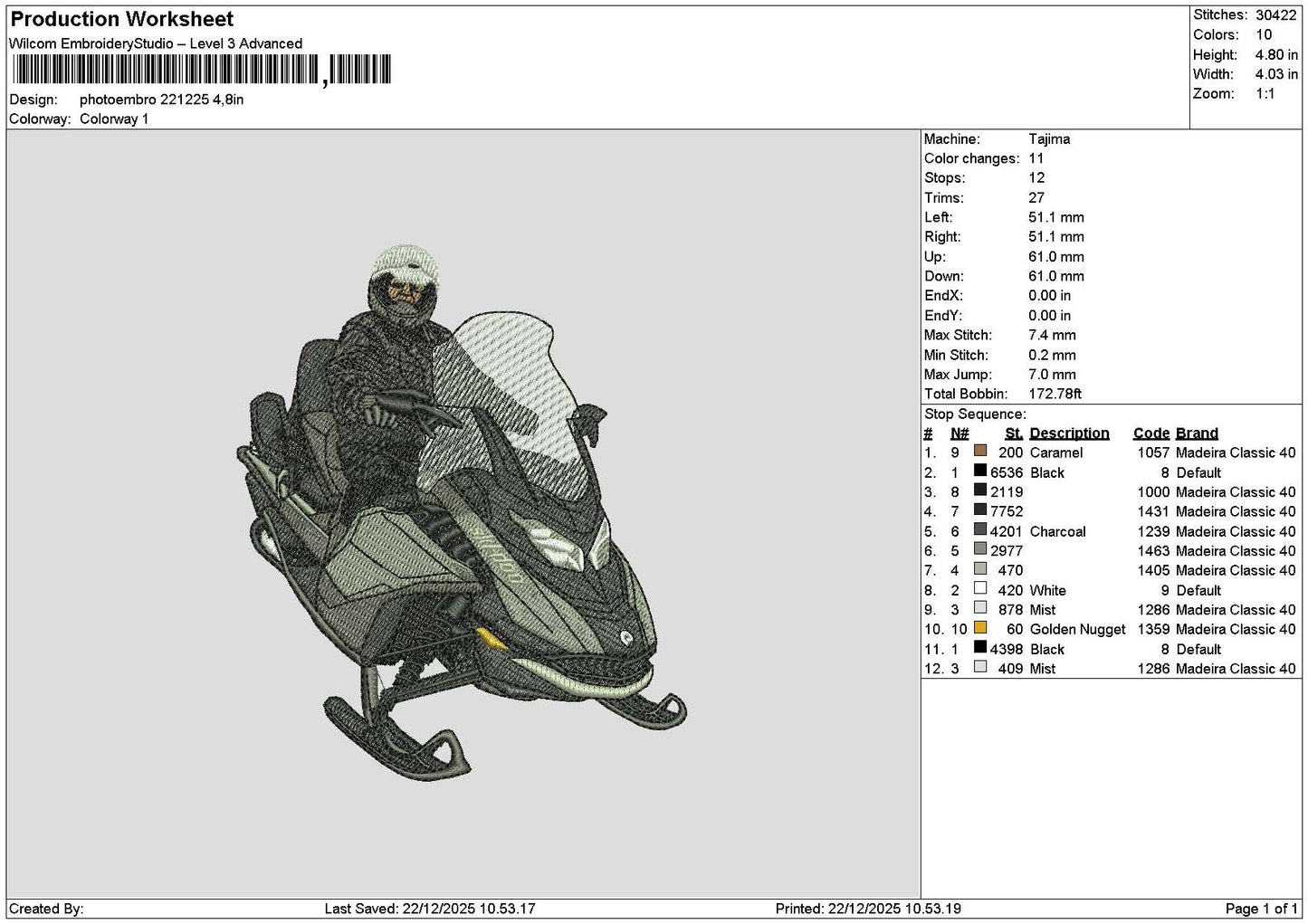Click the Black swatch in row 2
1308x924 pixels.
click(980, 471)
